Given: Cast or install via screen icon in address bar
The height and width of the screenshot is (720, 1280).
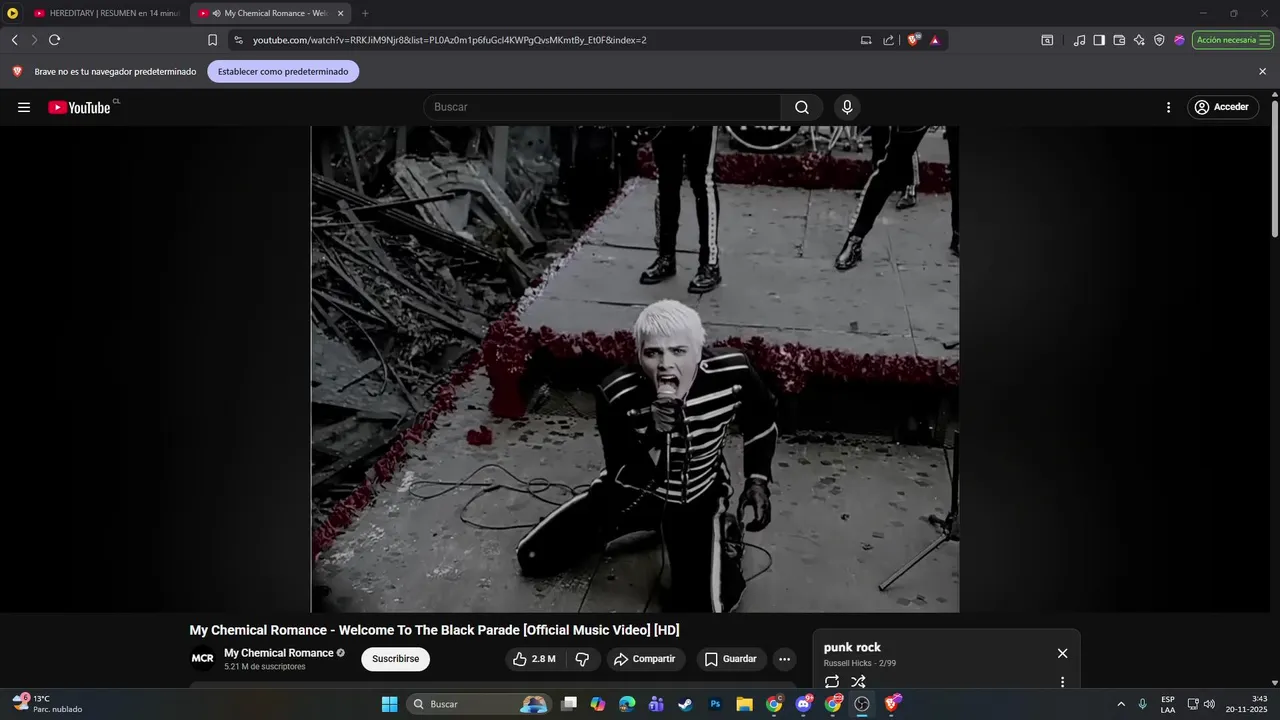Looking at the screenshot, I should [866, 40].
